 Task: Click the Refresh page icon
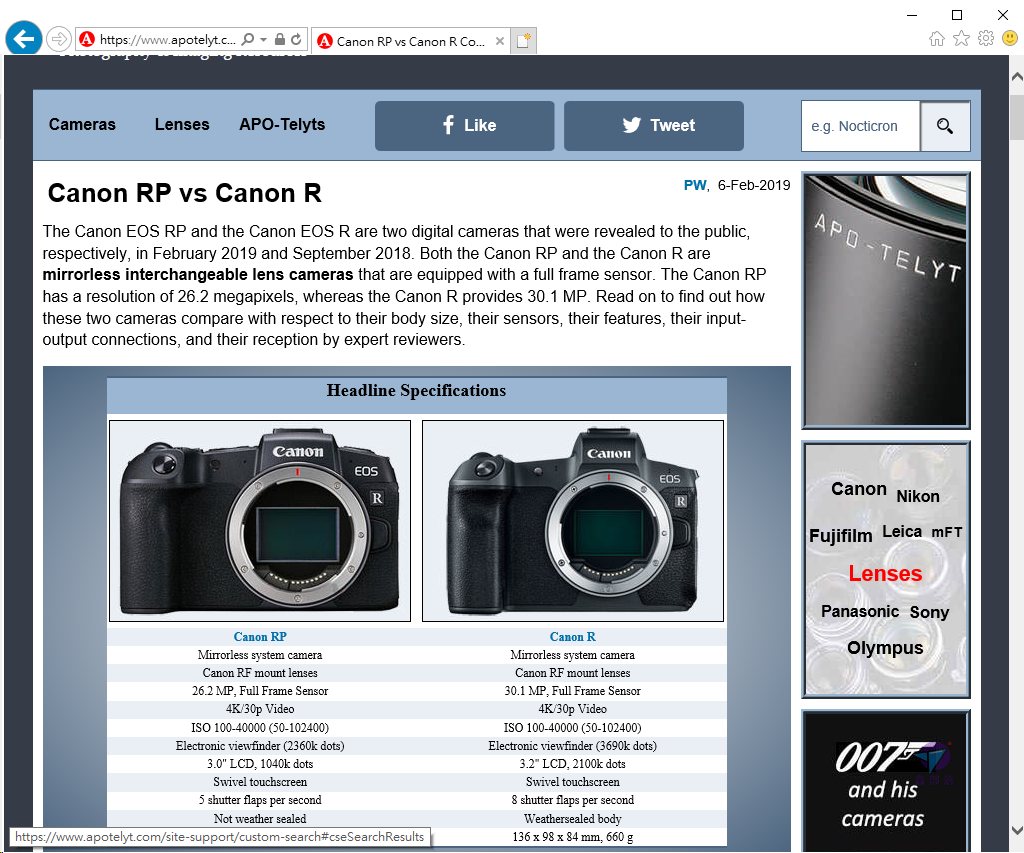pos(296,39)
